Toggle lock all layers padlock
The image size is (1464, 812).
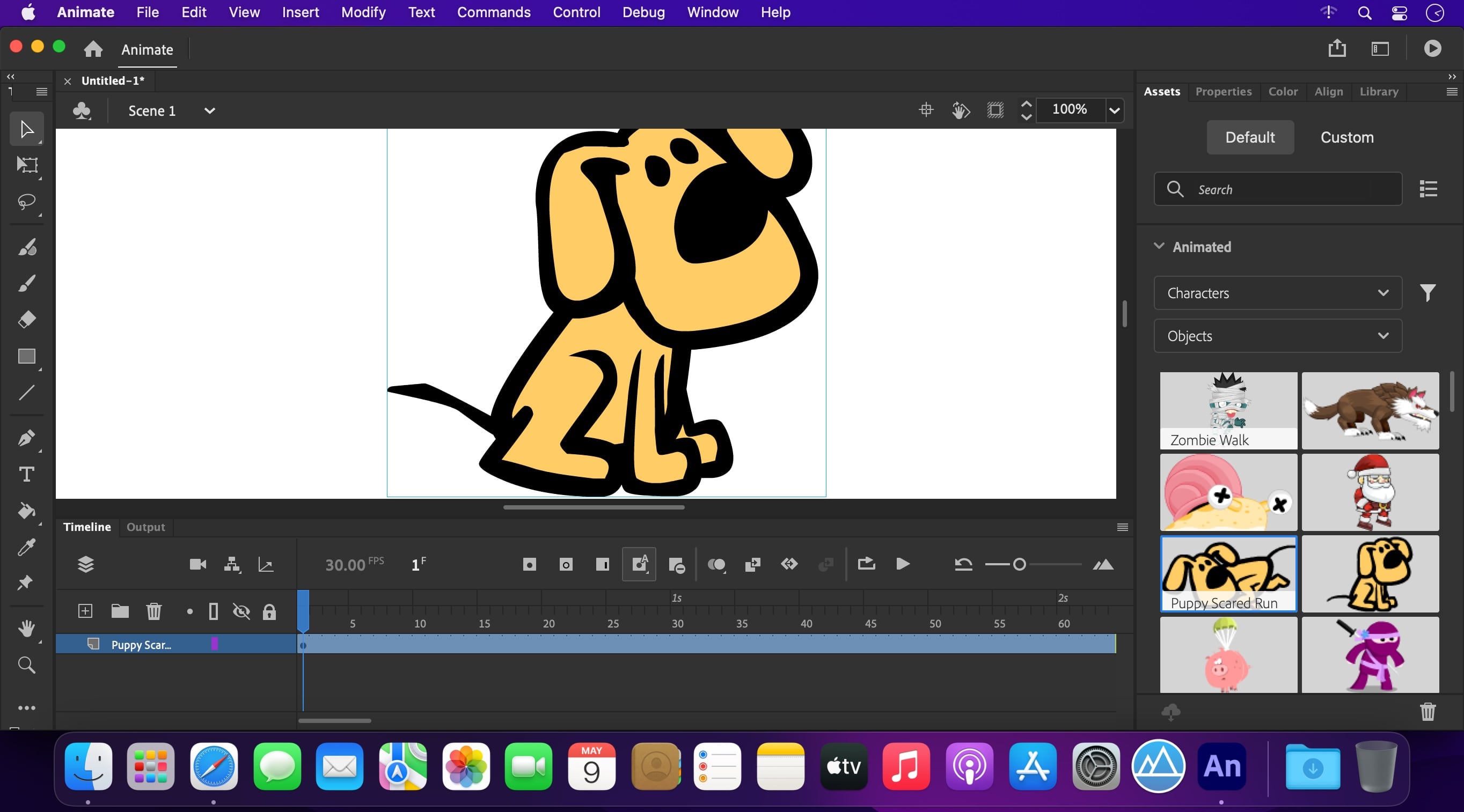pyautogui.click(x=269, y=611)
